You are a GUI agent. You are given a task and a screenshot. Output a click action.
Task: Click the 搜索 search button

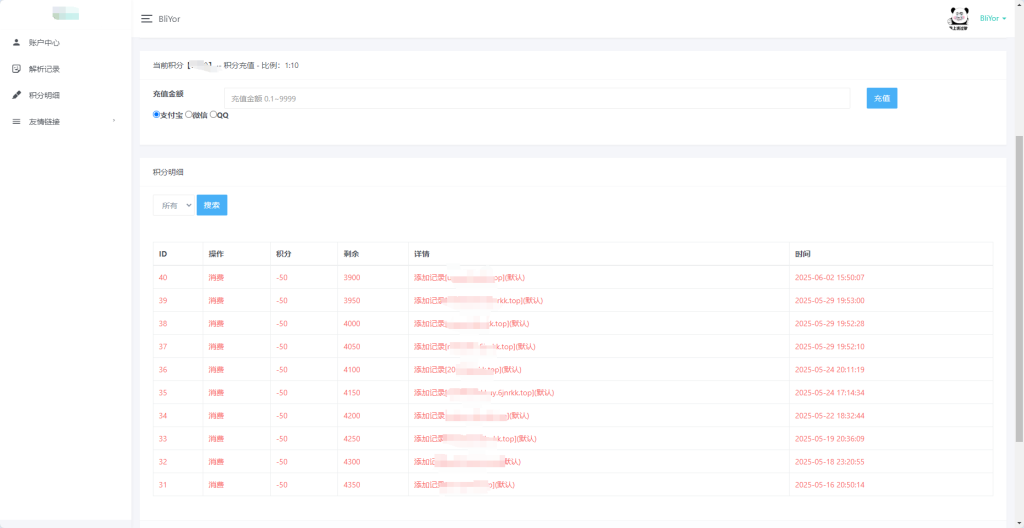click(212, 205)
